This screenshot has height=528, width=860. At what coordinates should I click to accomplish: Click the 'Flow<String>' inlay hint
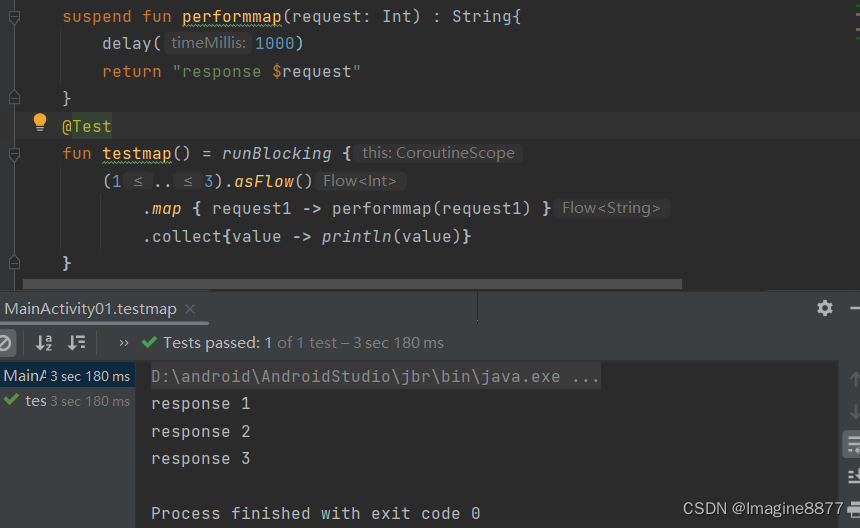(611, 208)
